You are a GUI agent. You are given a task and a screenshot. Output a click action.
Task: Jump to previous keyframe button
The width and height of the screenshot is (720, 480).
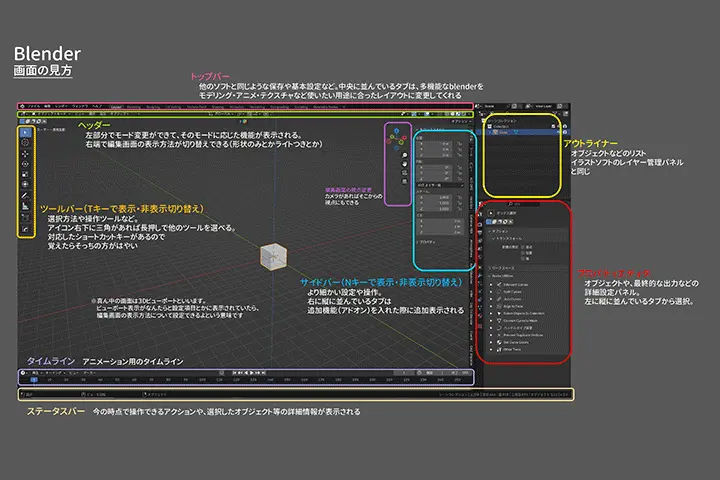point(240,373)
